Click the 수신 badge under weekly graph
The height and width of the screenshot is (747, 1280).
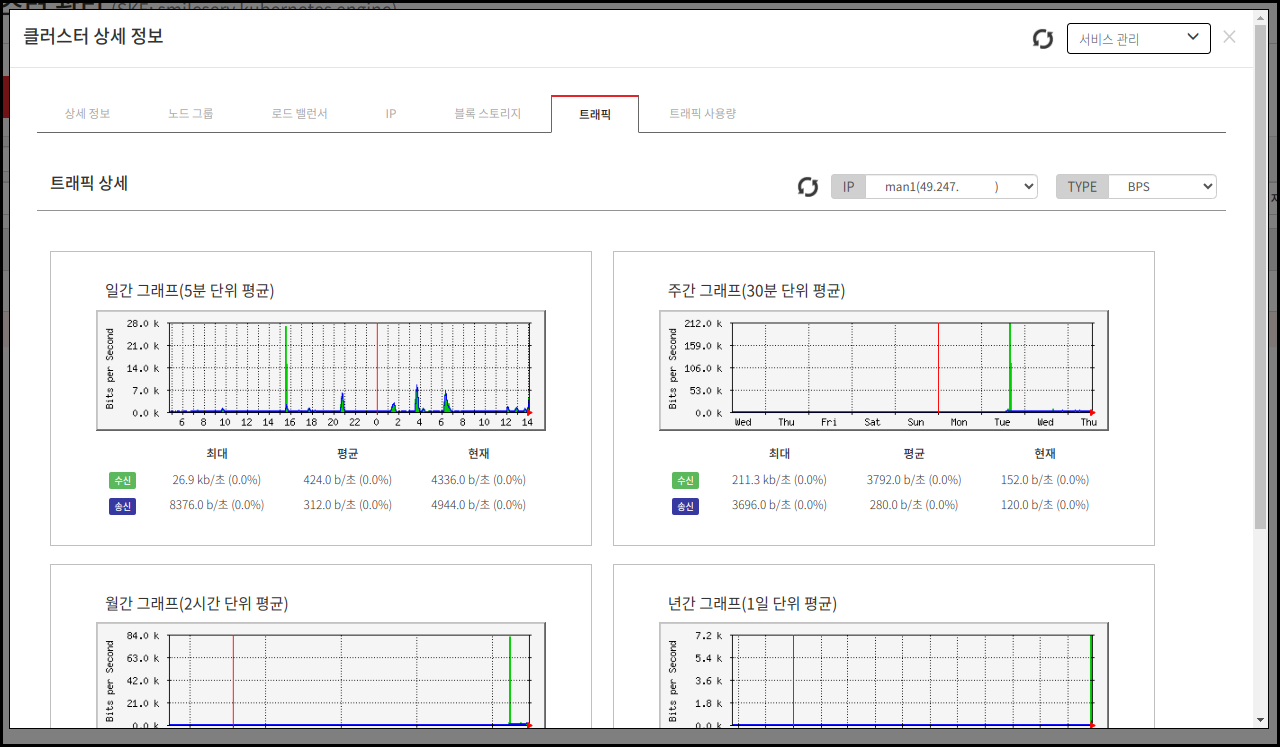pyautogui.click(x=686, y=480)
